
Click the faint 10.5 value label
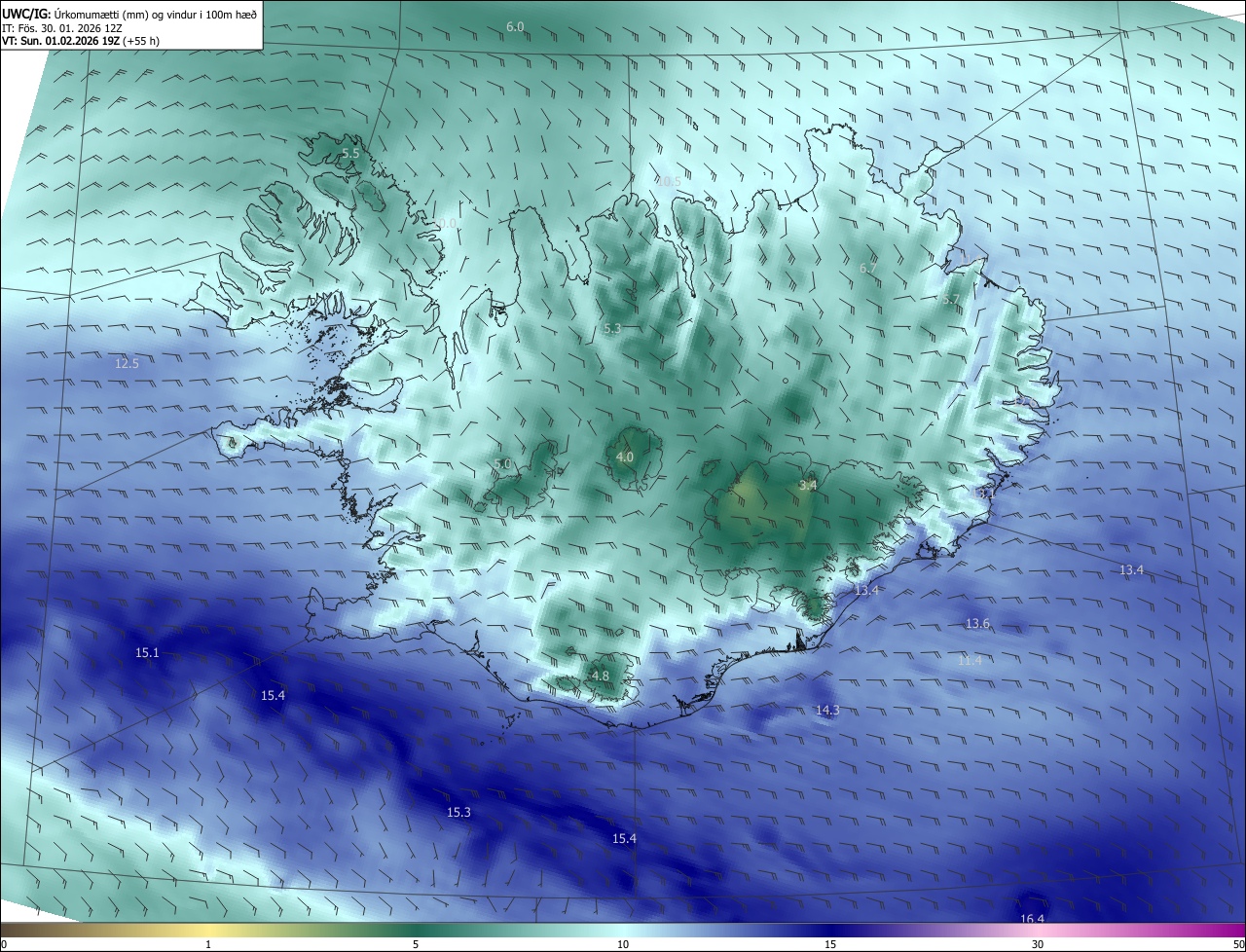(x=668, y=181)
